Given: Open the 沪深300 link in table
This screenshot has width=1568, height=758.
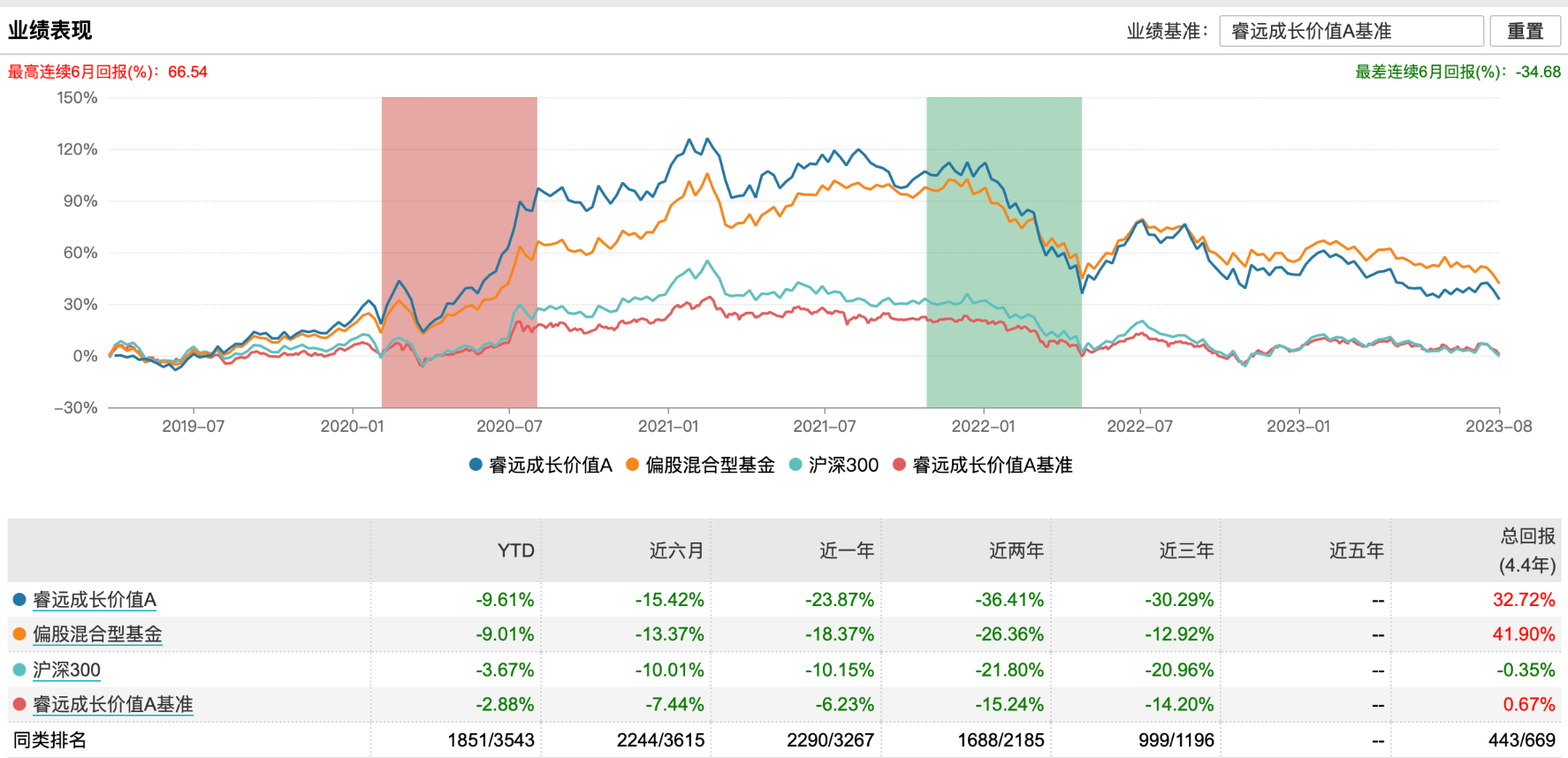Looking at the screenshot, I should pos(66,670).
